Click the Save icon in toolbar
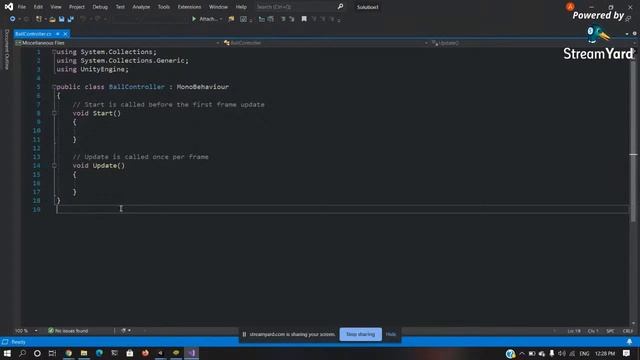The width and height of the screenshot is (640, 360). (61, 19)
